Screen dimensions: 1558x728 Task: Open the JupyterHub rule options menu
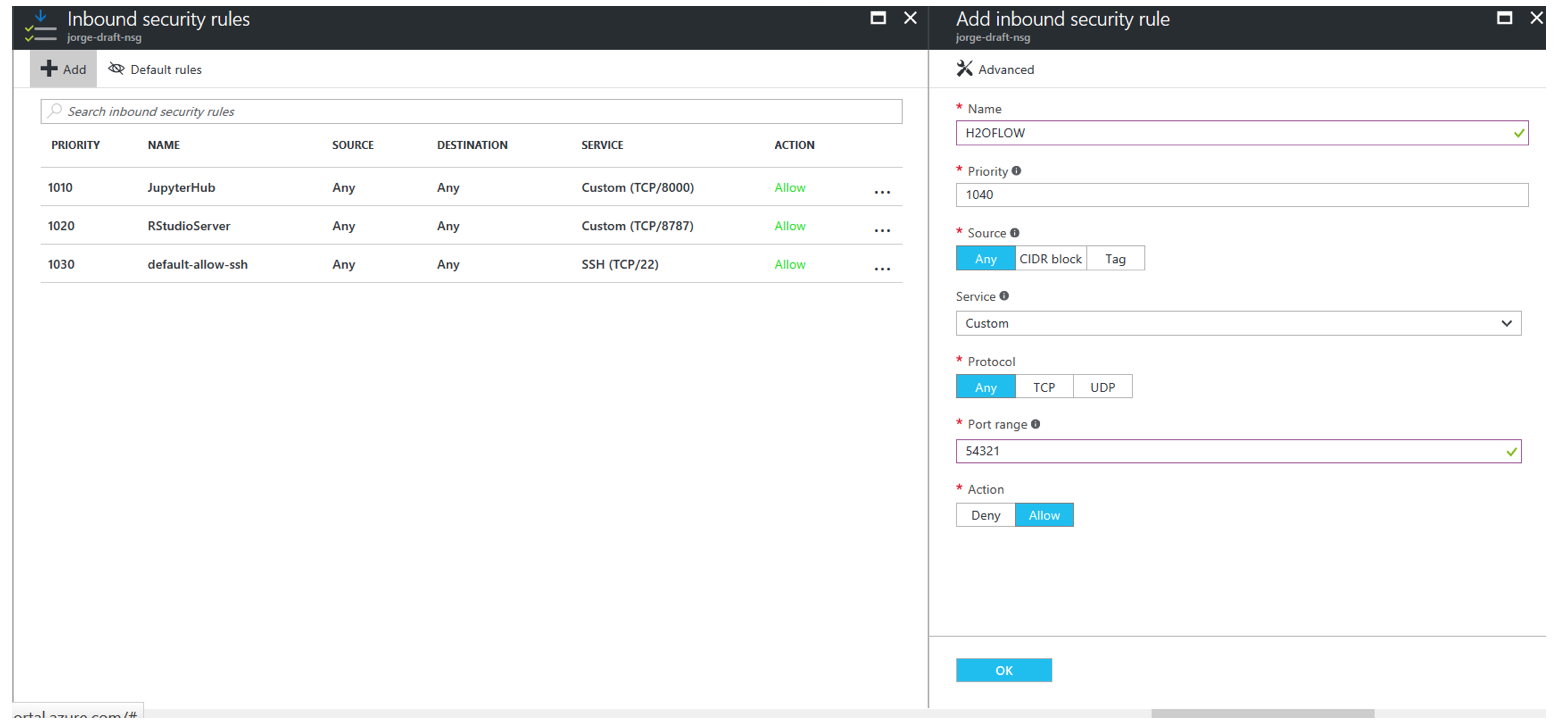pyautogui.click(x=882, y=190)
